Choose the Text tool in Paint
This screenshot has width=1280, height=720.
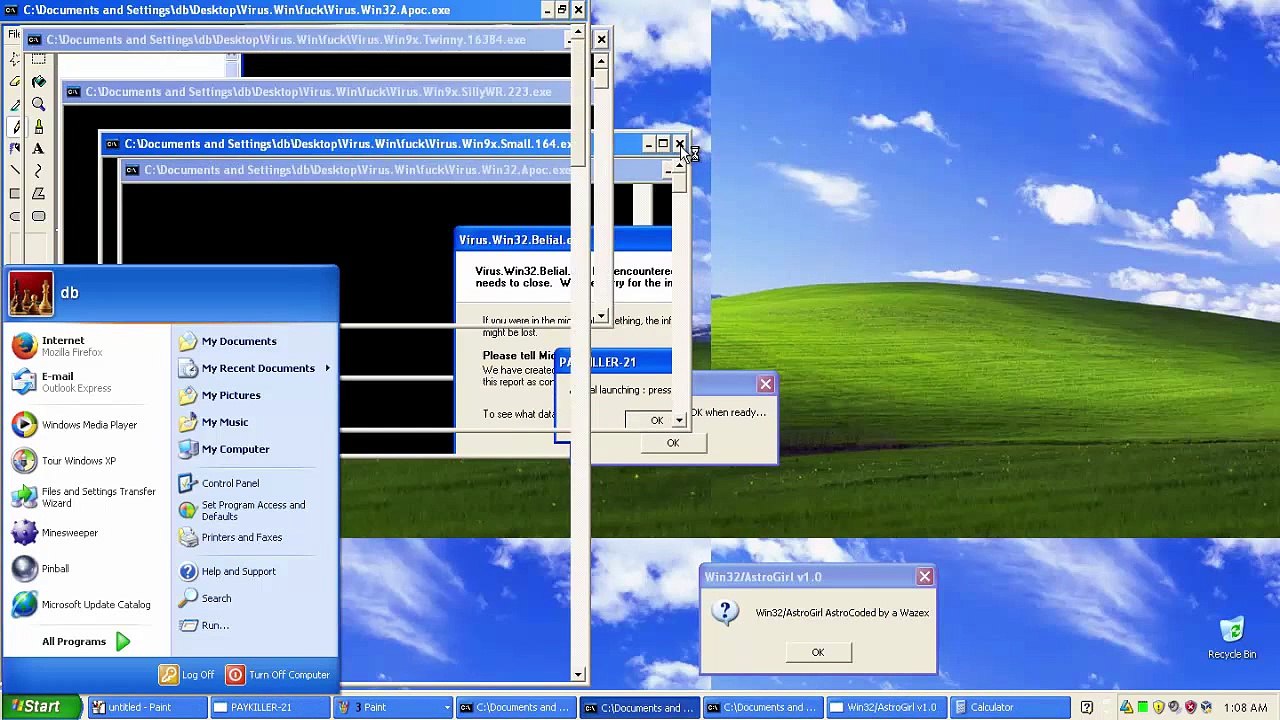pos(39,149)
